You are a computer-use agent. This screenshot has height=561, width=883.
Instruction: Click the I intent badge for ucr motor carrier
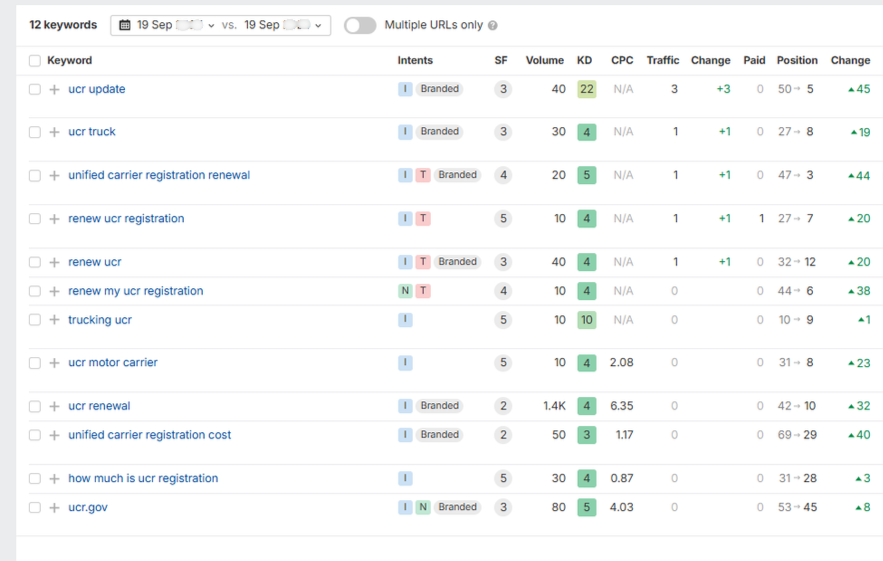[x=405, y=363]
